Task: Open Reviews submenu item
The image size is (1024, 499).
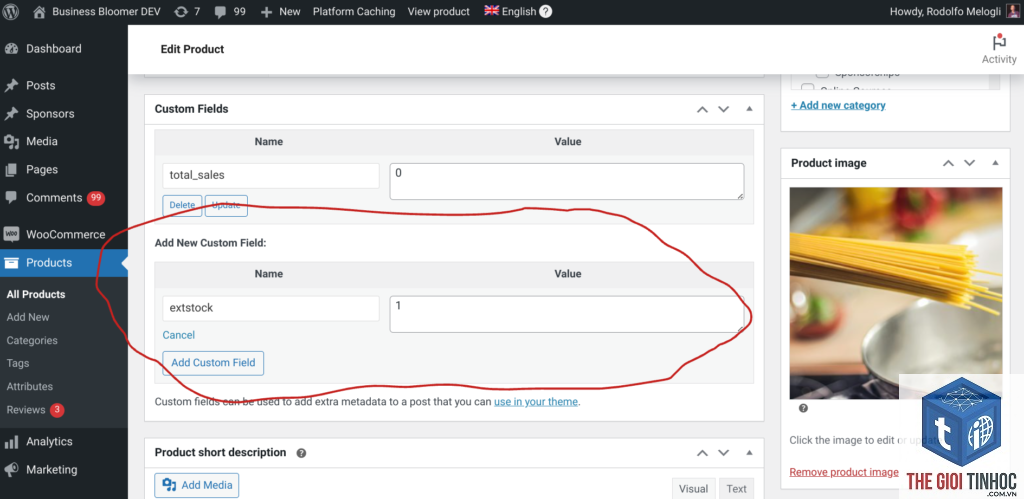Action: 26,410
